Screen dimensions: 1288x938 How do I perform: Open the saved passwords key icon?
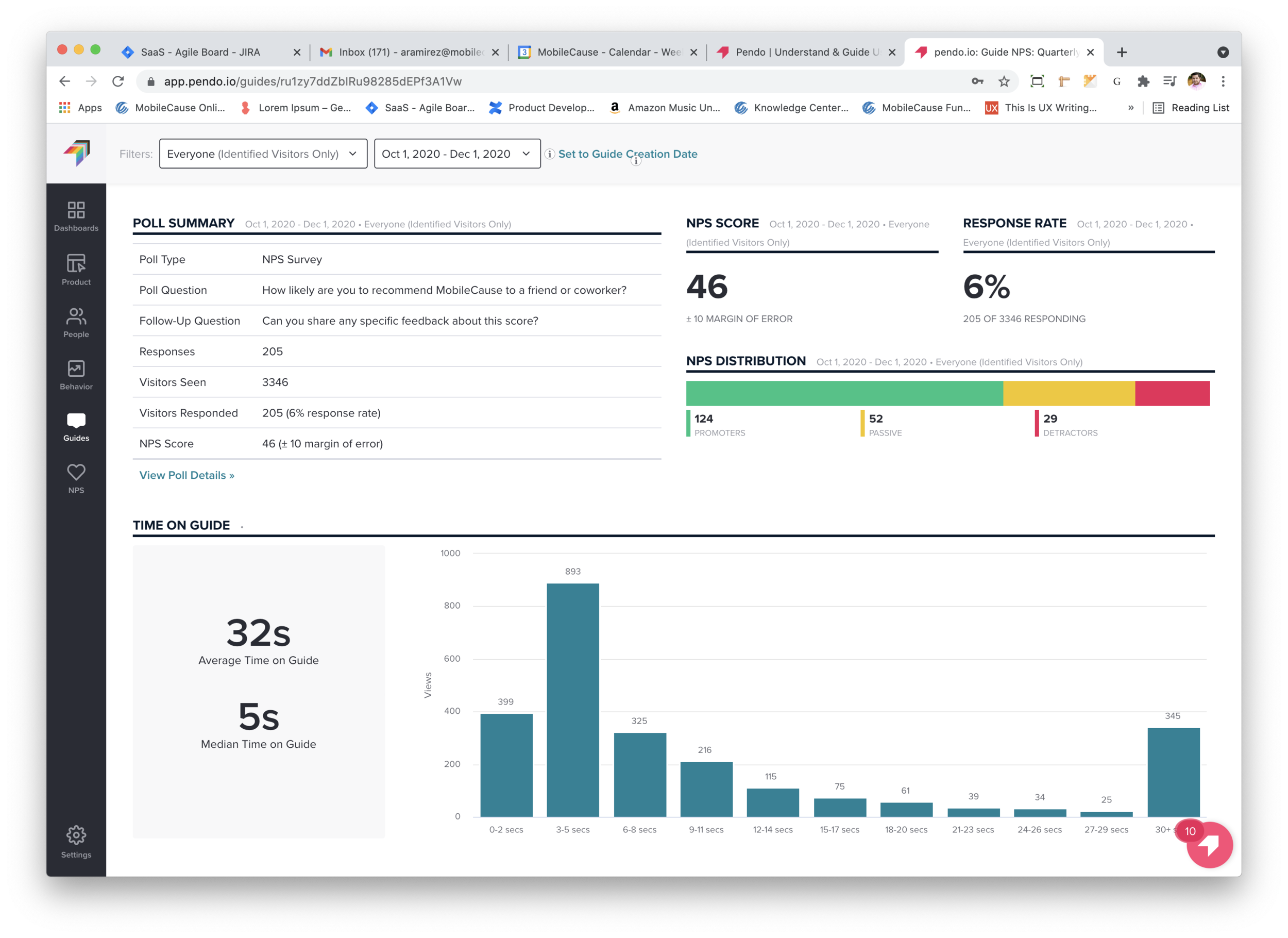(x=977, y=81)
